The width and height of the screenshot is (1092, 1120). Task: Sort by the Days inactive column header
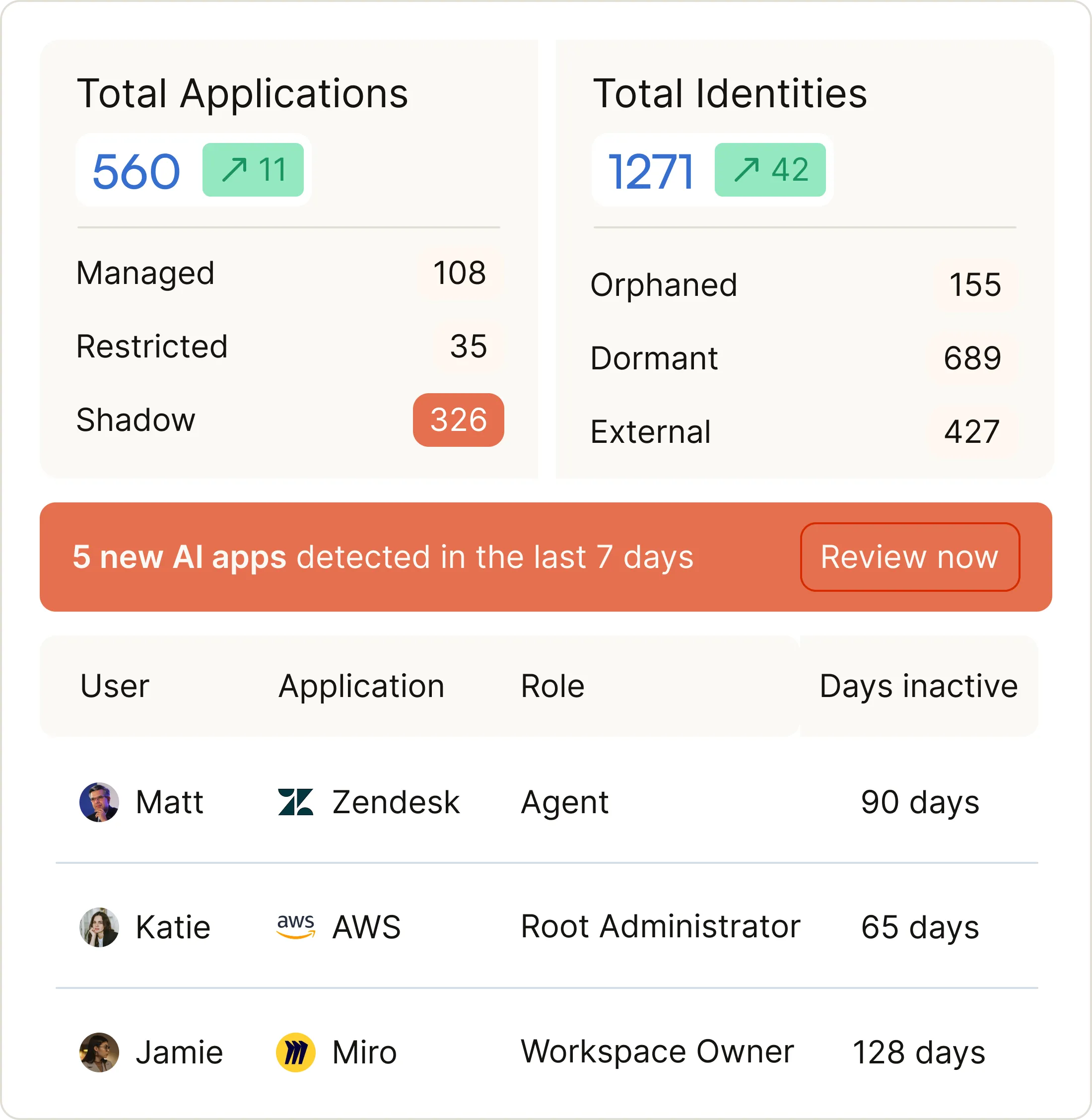[x=918, y=686]
